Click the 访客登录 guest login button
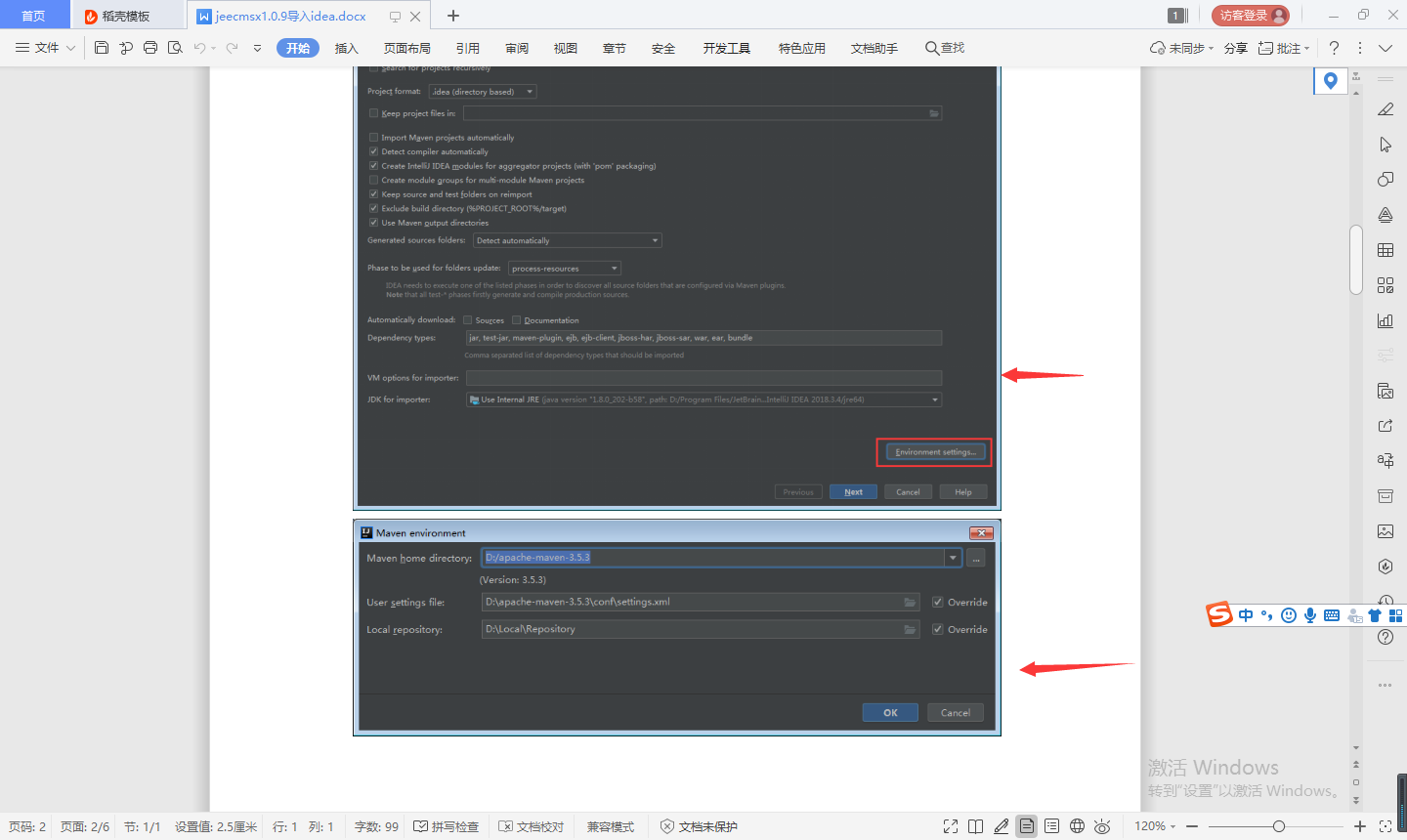The image size is (1407, 840). click(x=1251, y=15)
